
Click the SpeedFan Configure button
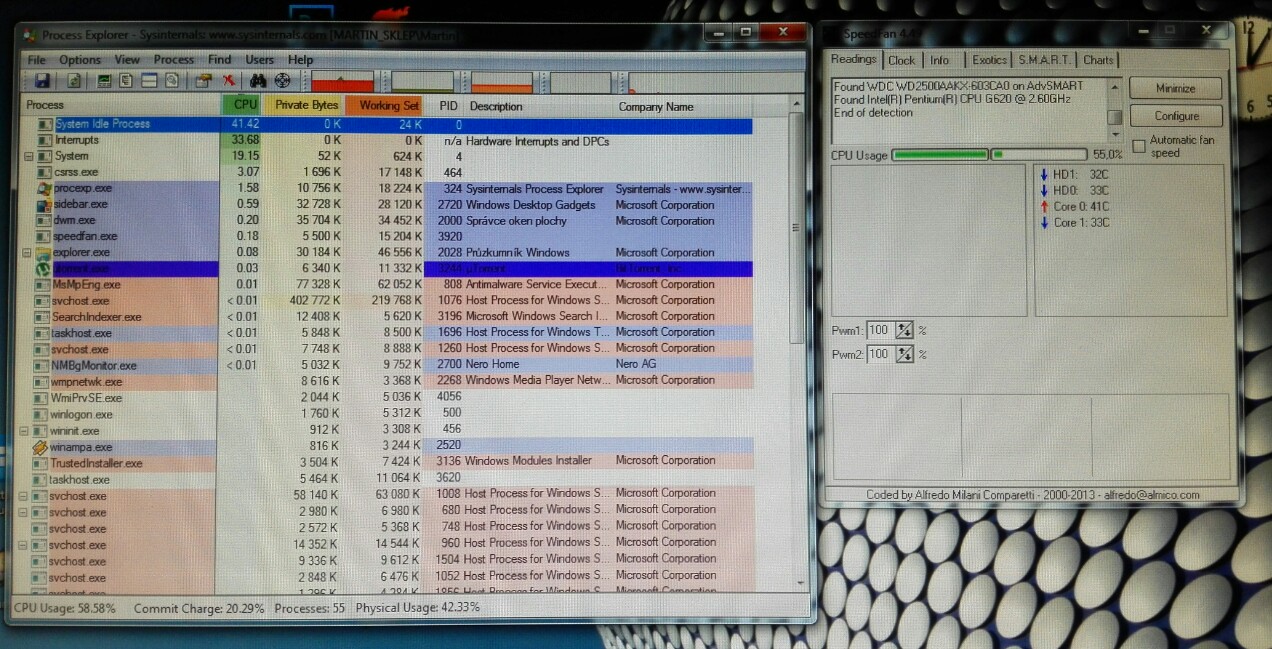click(1177, 116)
